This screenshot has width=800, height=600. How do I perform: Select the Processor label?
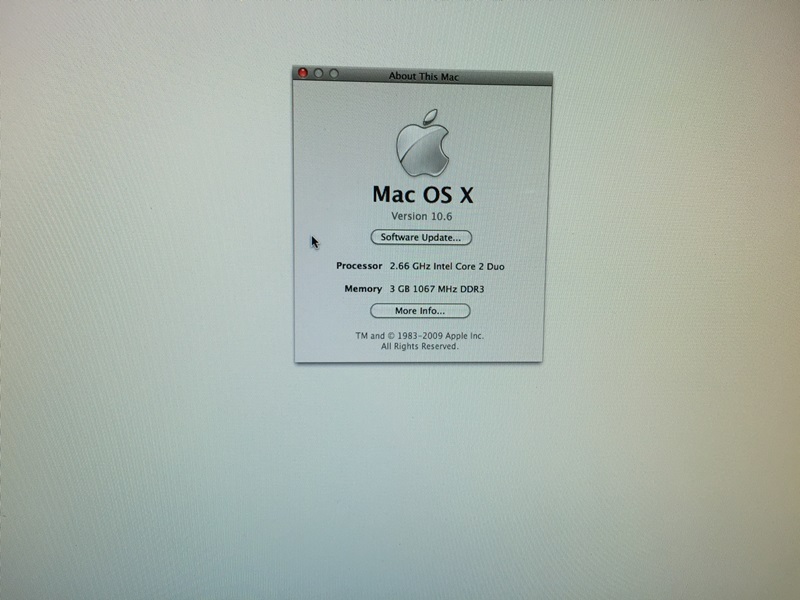pyautogui.click(x=359, y=266)
